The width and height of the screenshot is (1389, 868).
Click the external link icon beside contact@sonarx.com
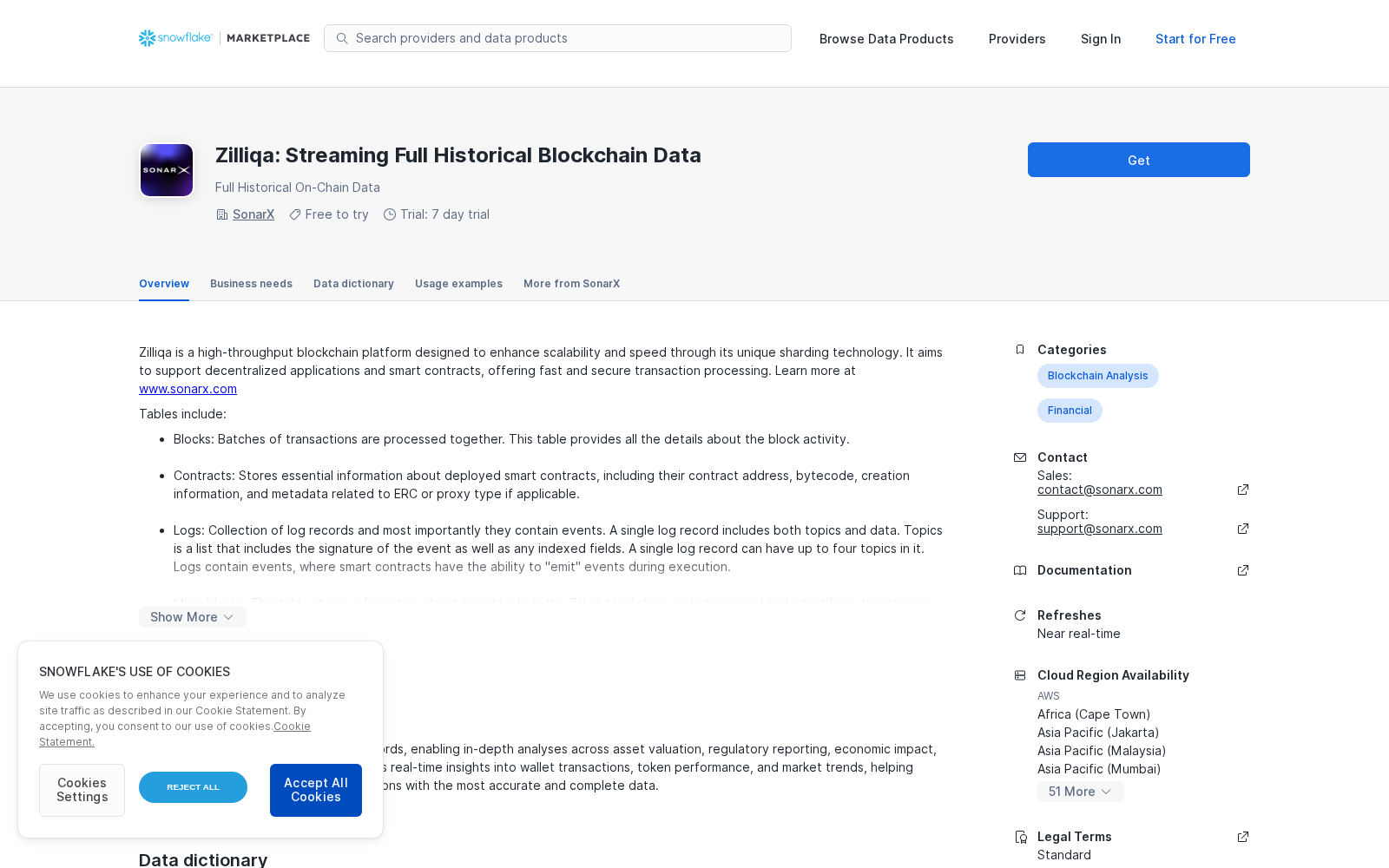pos(1243,490)
